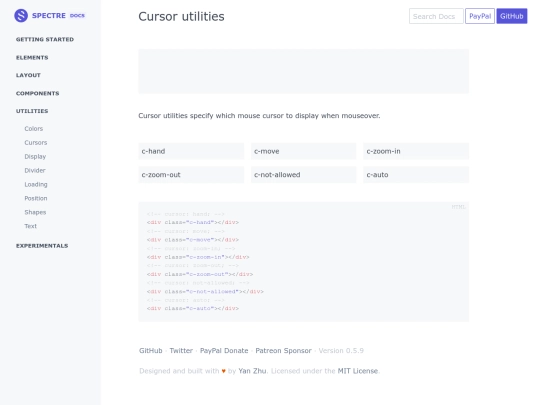Focus the Search Docs input field
This screenshot has width=540, height=405.
click(x=436, y=16)
